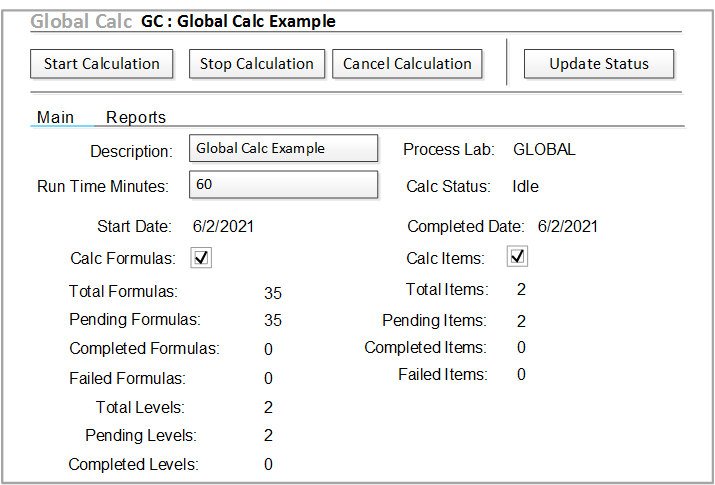Hit the Cancel Calculation button

[x=407, y=64]
